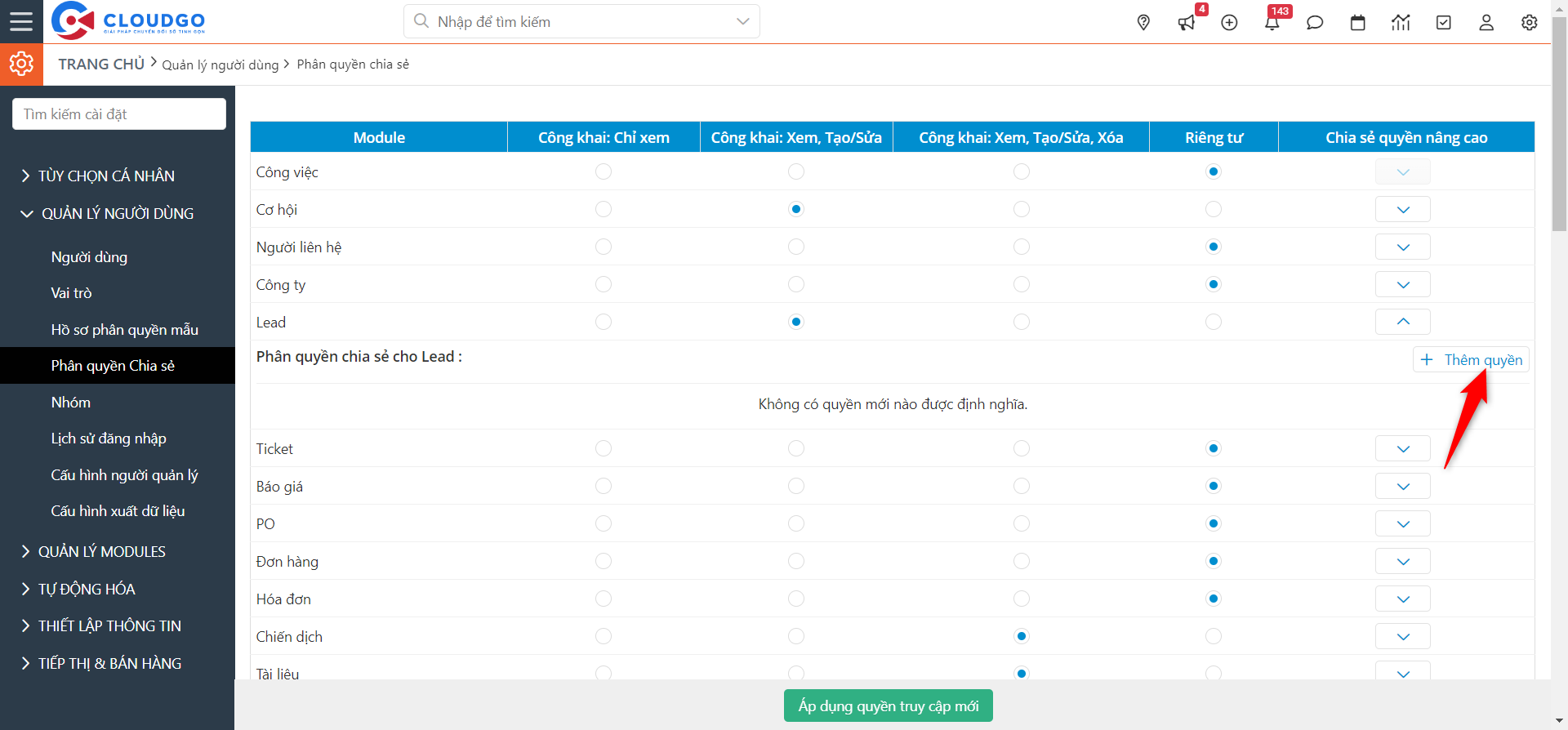This screenshot has width=1568, height=730.
Task: Type in Nhập để tìm kiếm field
Action: 581,21
